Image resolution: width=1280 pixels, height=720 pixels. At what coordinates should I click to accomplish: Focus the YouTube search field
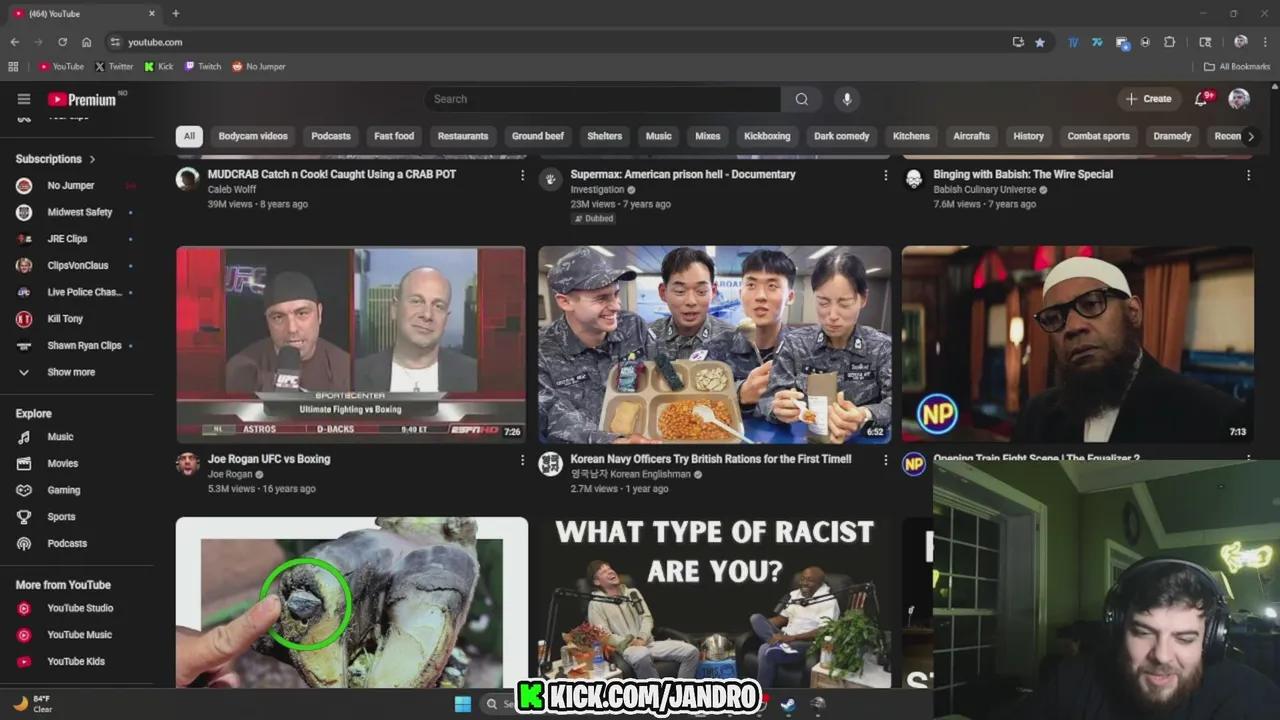pyautogui.click(x=602, y=99)
